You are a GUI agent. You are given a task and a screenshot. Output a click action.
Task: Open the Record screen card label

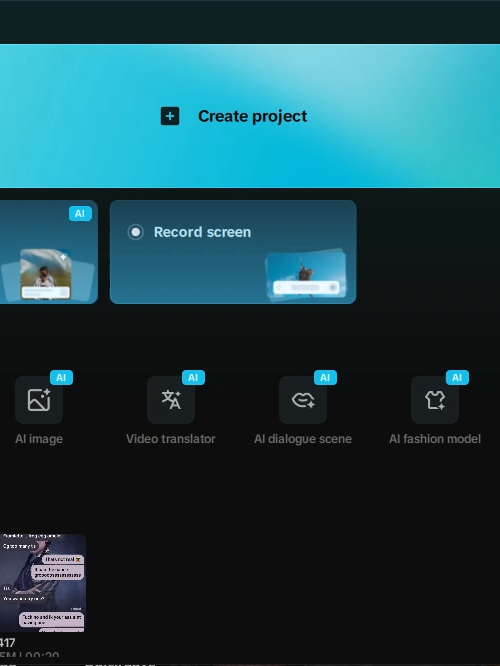[202, 232]
